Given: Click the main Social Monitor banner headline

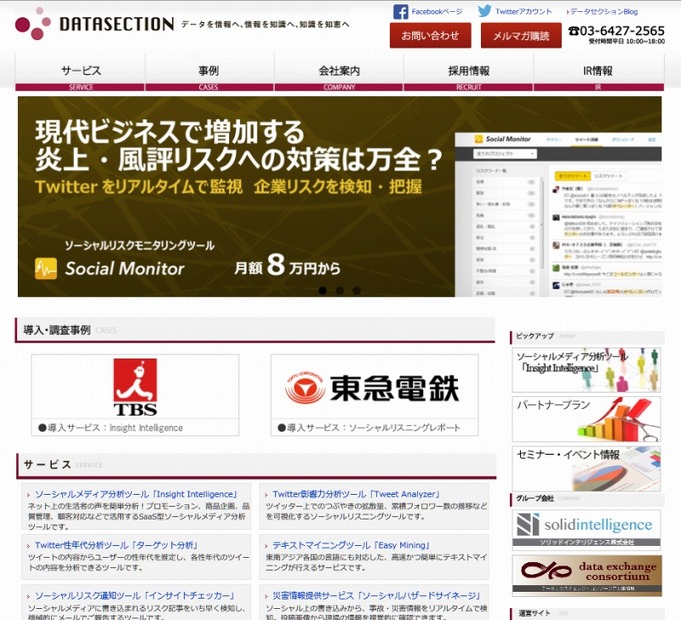Looking at the screenshot, I should pyautogui.click(x=239, y=145).
